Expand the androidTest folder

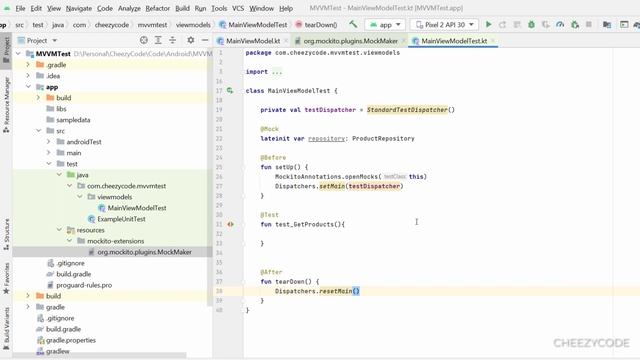tap(49, 142)
